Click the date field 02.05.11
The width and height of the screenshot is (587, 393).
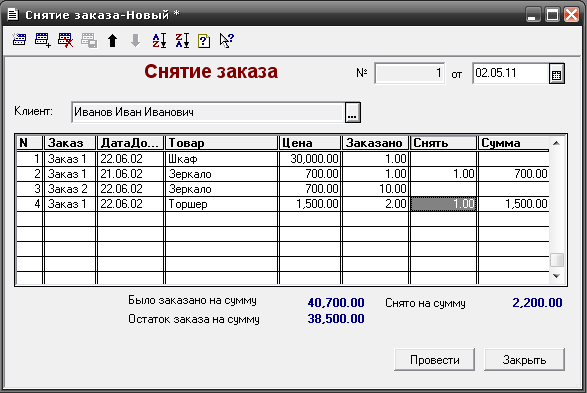click(511, 73)
